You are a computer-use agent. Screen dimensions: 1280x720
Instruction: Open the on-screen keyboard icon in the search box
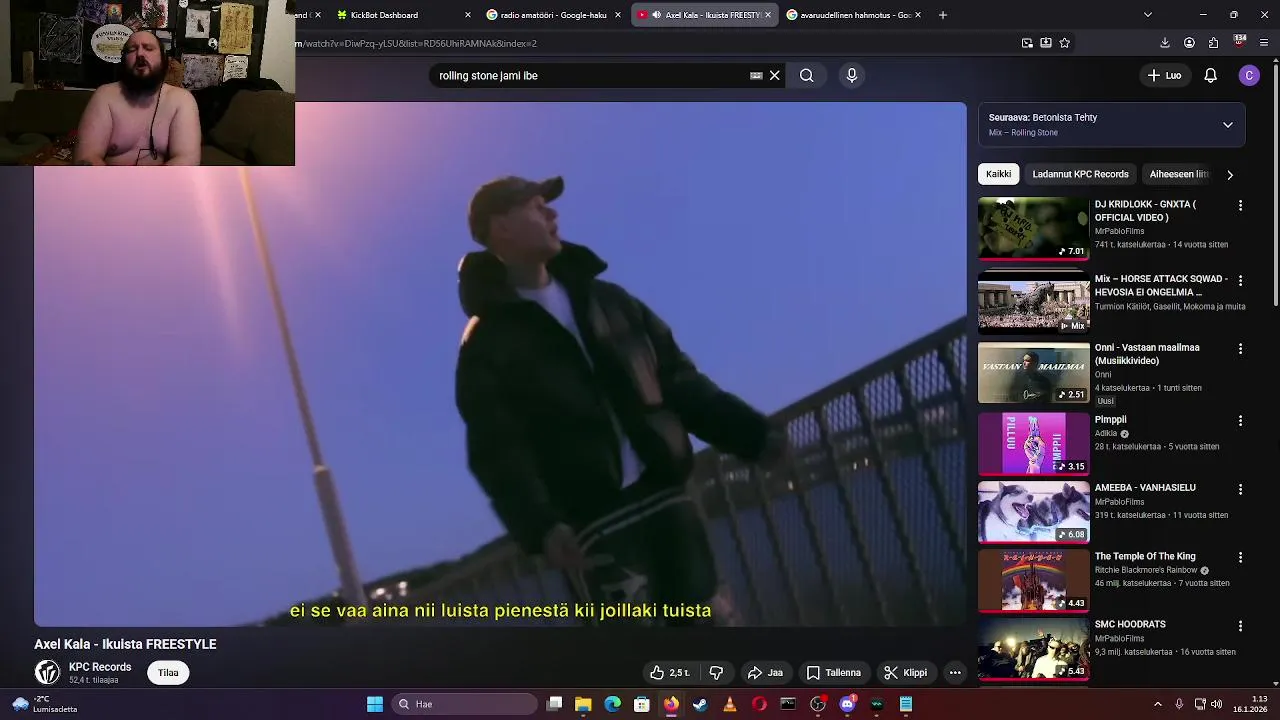click(756, 75)
